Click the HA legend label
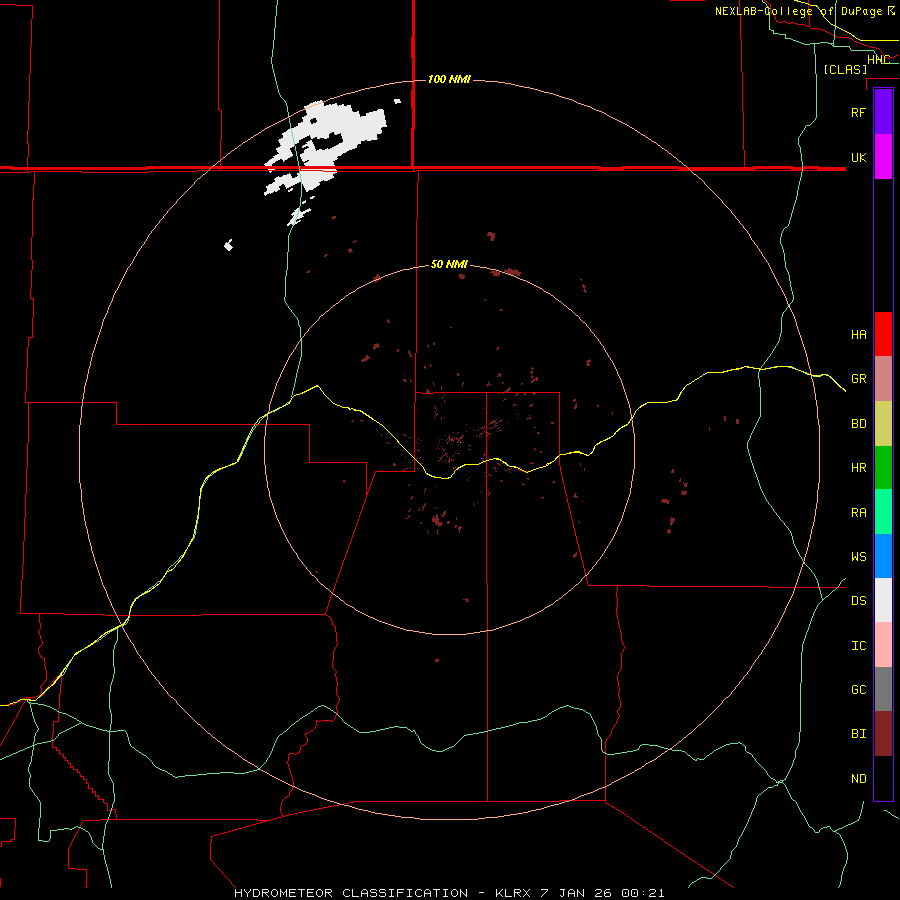 (858, 335)
